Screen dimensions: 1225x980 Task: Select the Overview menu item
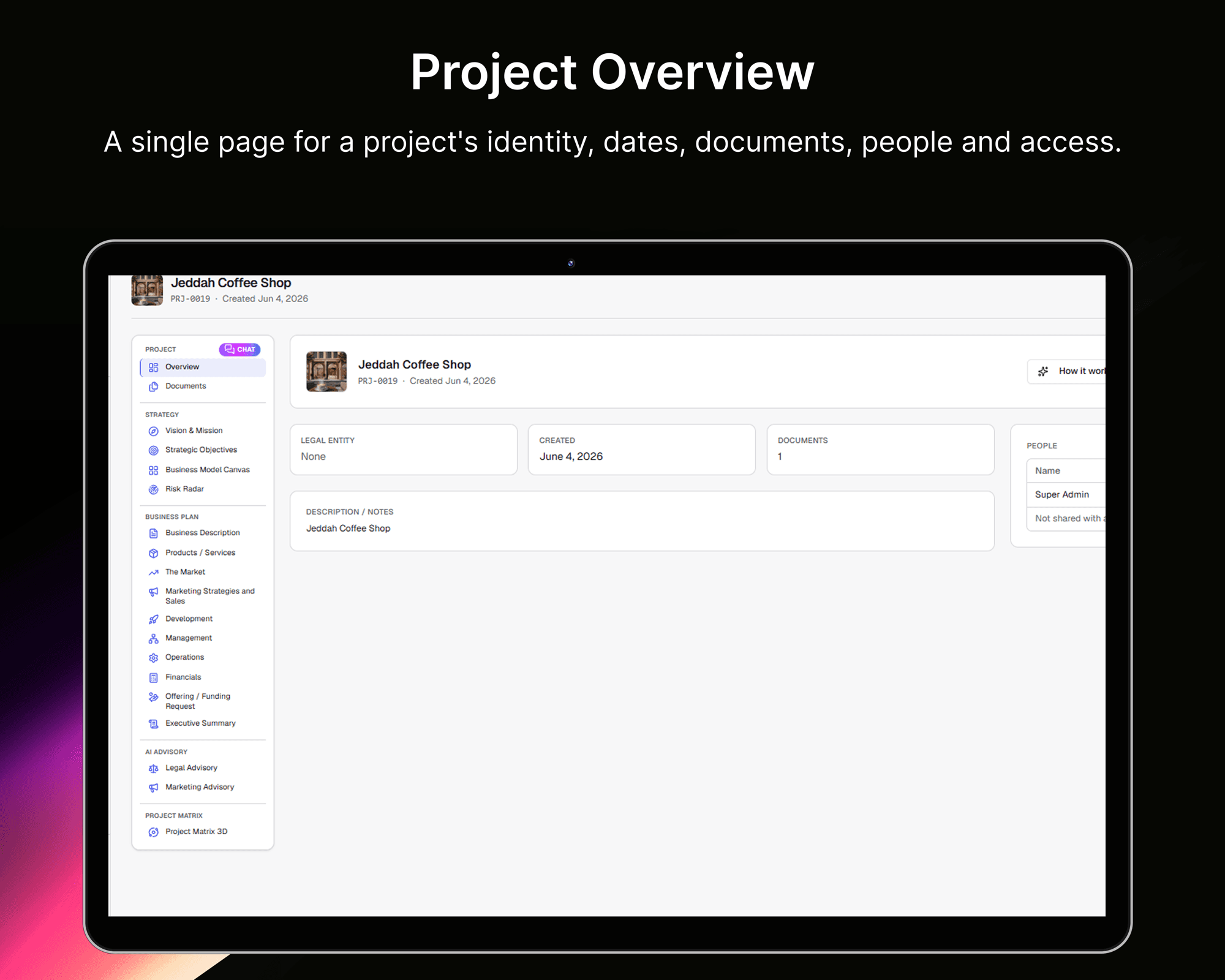coord(203,367)
